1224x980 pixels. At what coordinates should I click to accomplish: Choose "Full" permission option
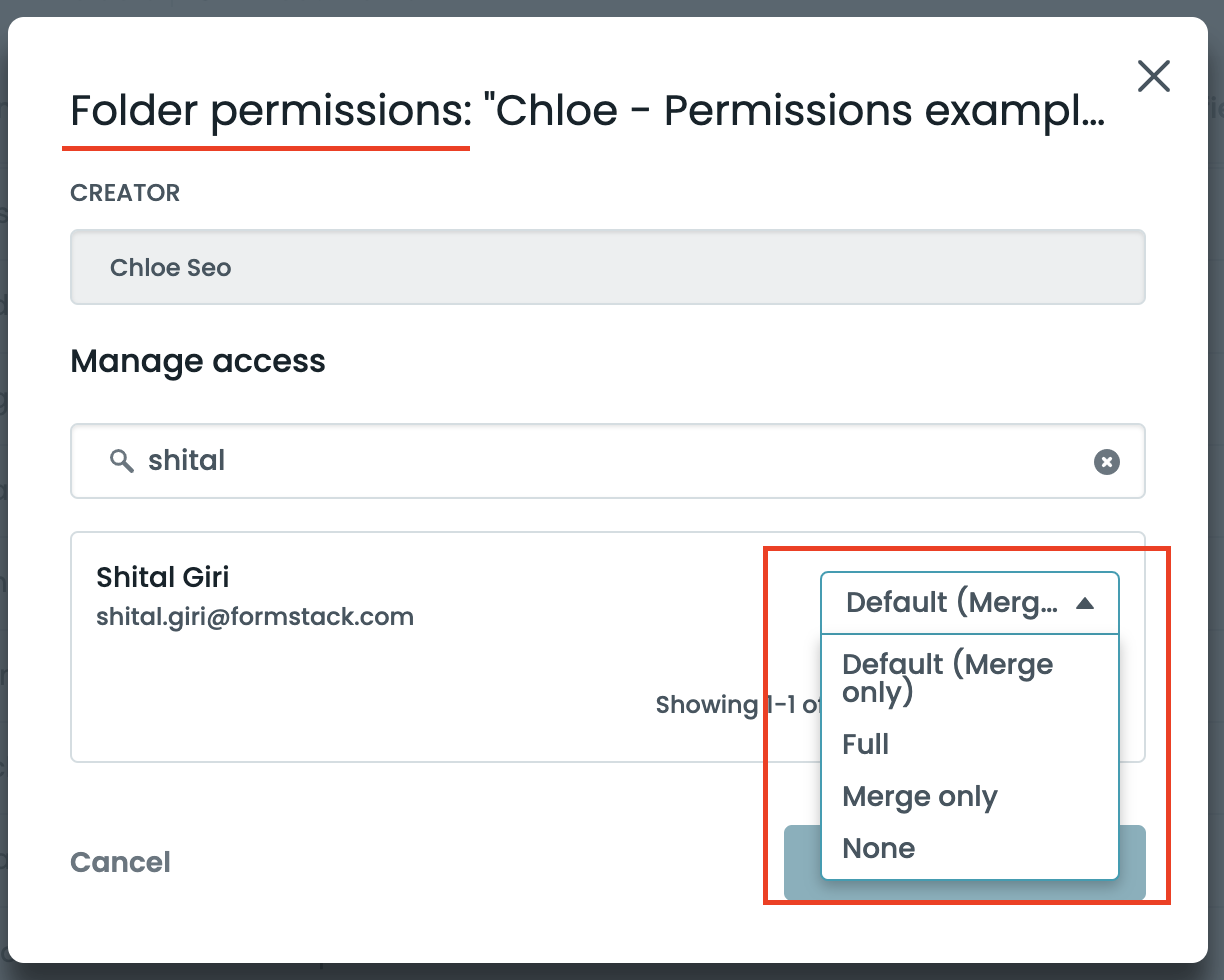866,744
